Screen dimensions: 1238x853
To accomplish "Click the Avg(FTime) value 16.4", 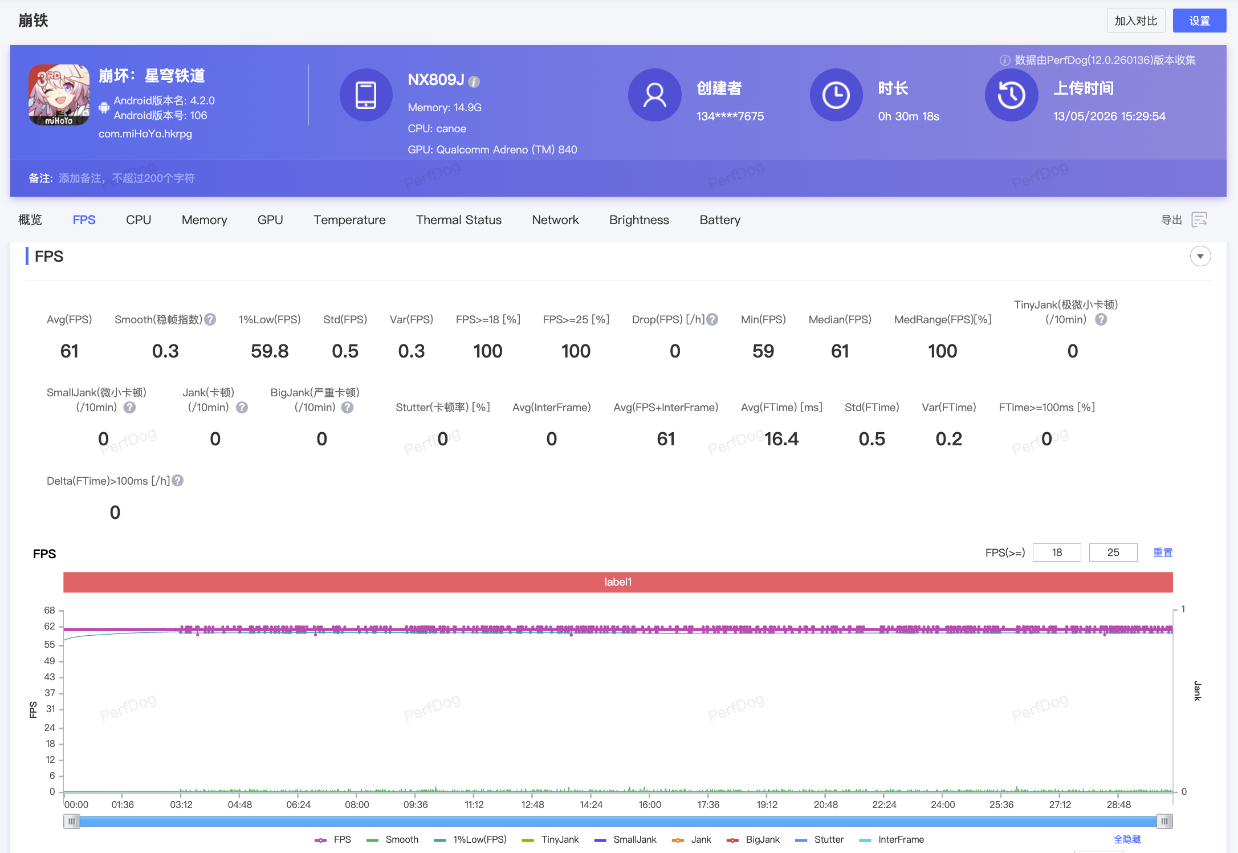I will pyautogui.click(x=781, y=439).
